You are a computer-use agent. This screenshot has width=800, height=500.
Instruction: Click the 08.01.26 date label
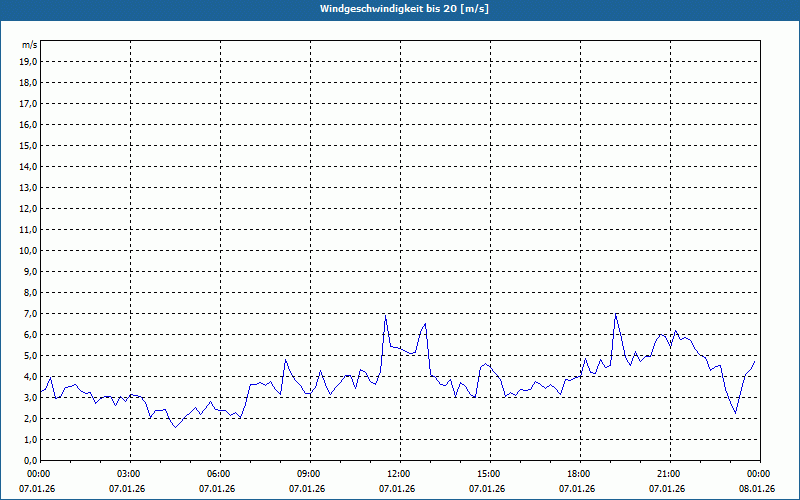tap(758, 489)
